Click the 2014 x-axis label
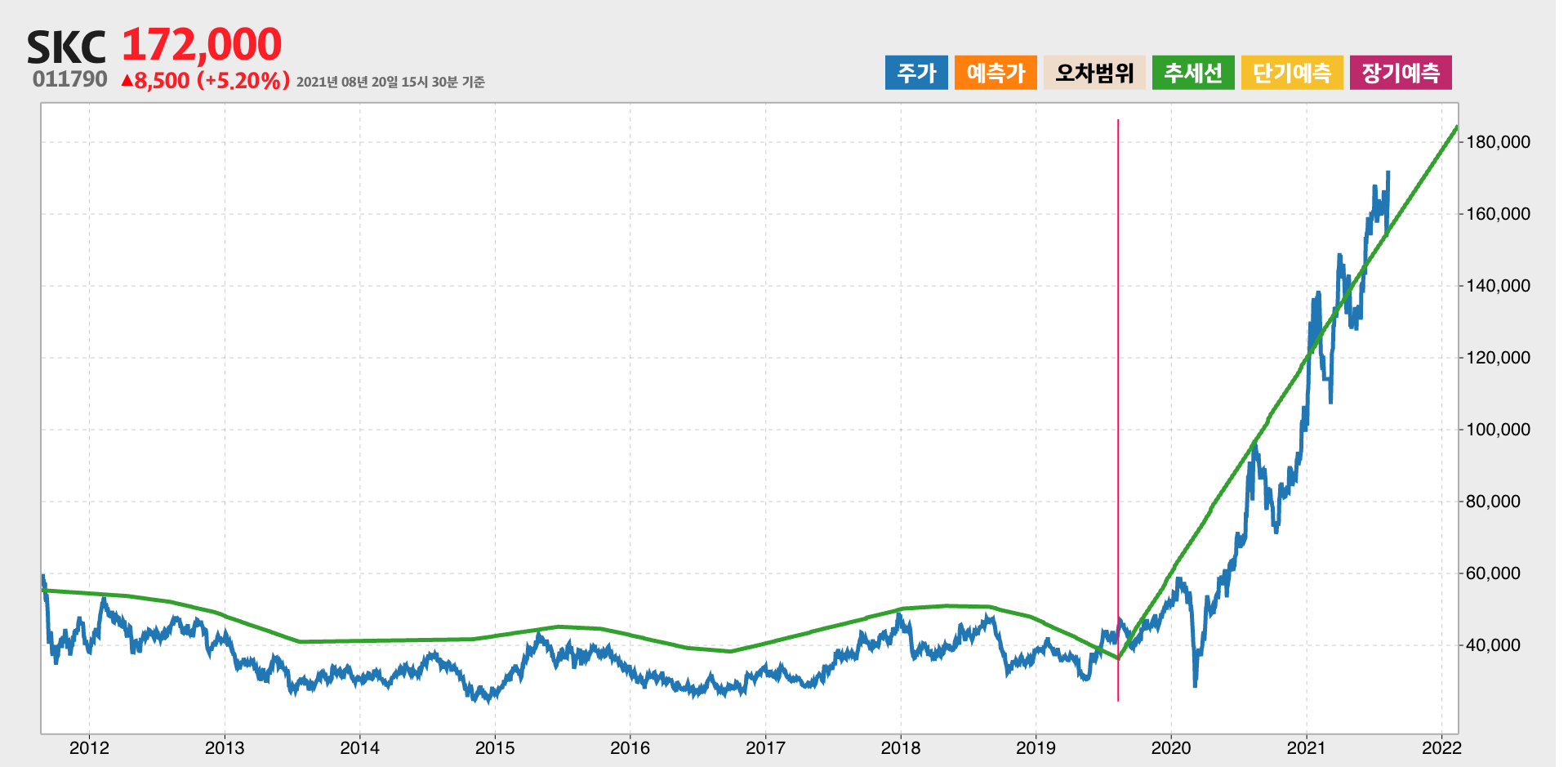Image resolution: width=1568 pixels, height=767 pixels. click(360, 747)
